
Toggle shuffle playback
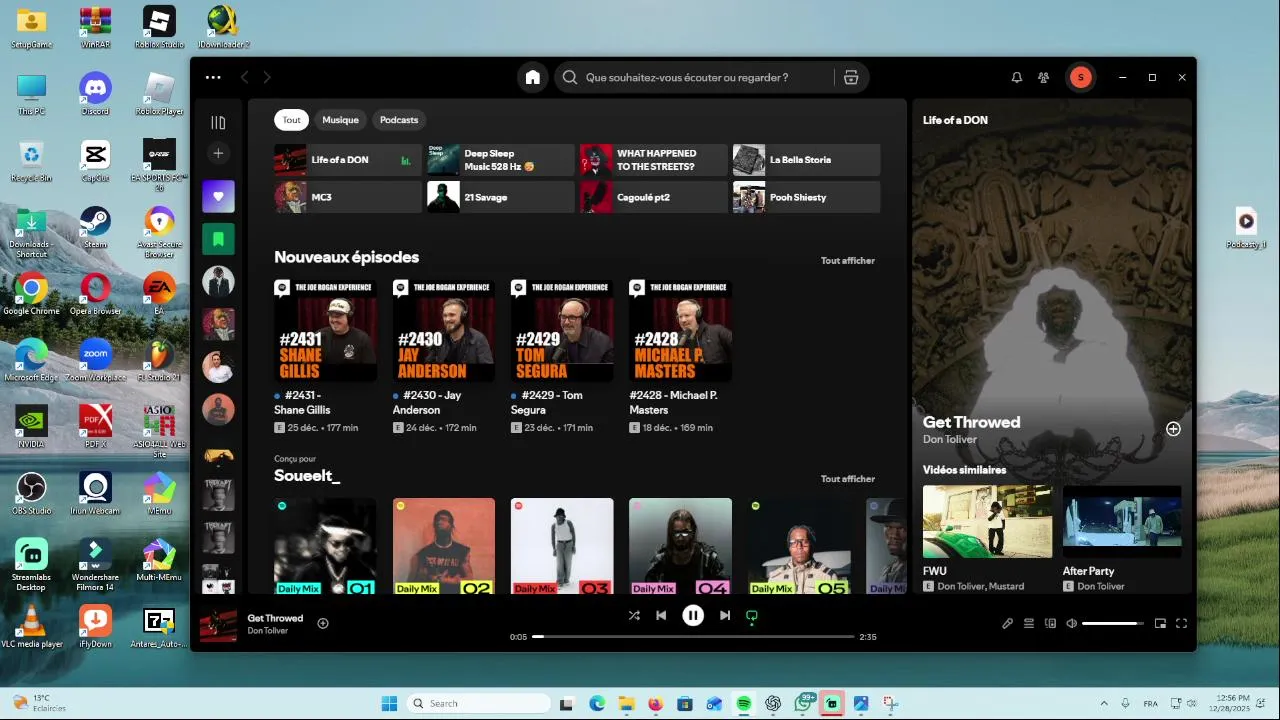(x=634, y=615)
